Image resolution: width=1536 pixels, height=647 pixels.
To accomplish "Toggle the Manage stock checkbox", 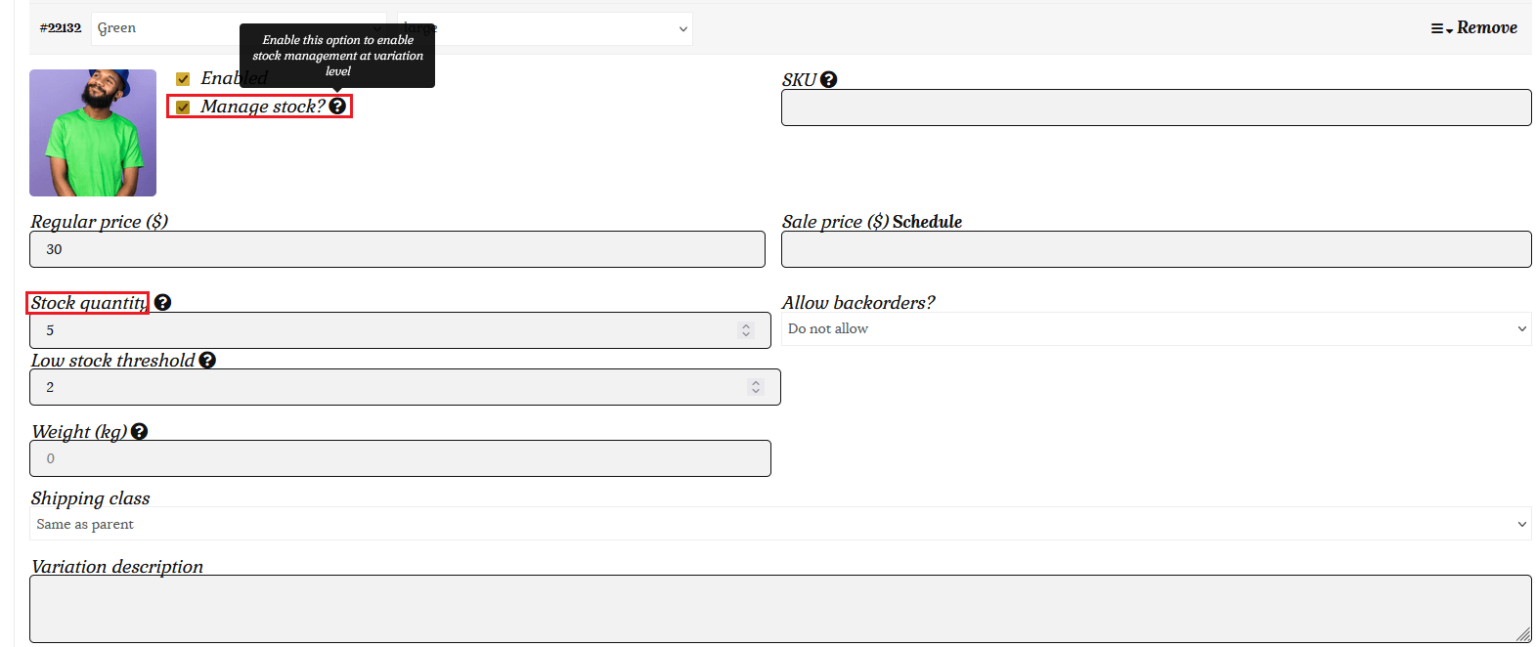I will coord(183,107).
